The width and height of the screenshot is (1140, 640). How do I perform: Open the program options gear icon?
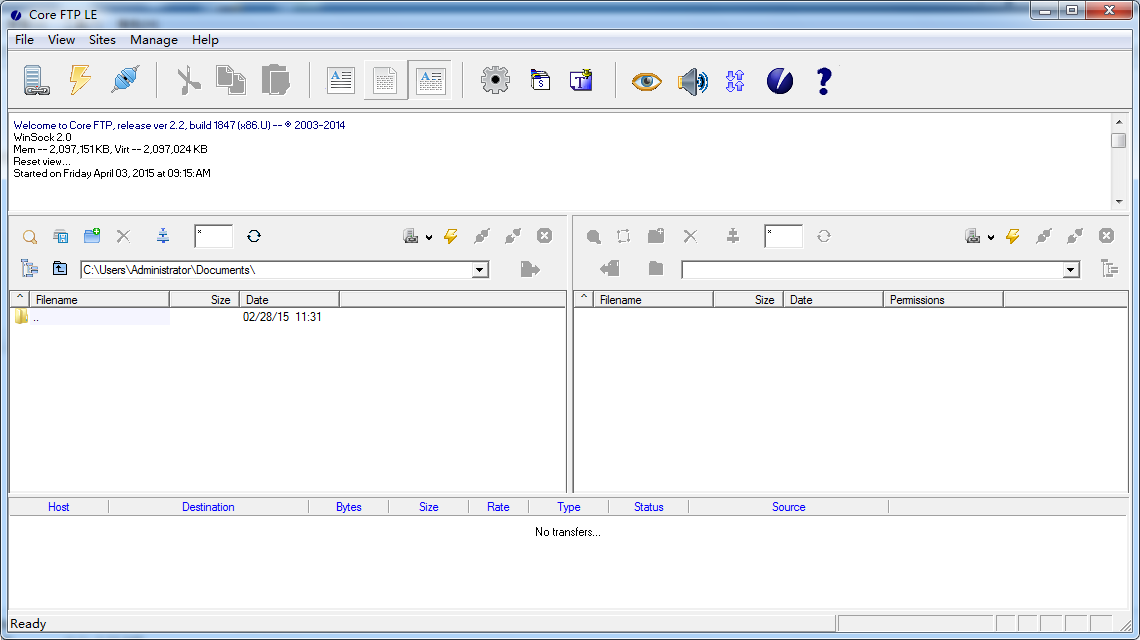click(x=494, y=80)
